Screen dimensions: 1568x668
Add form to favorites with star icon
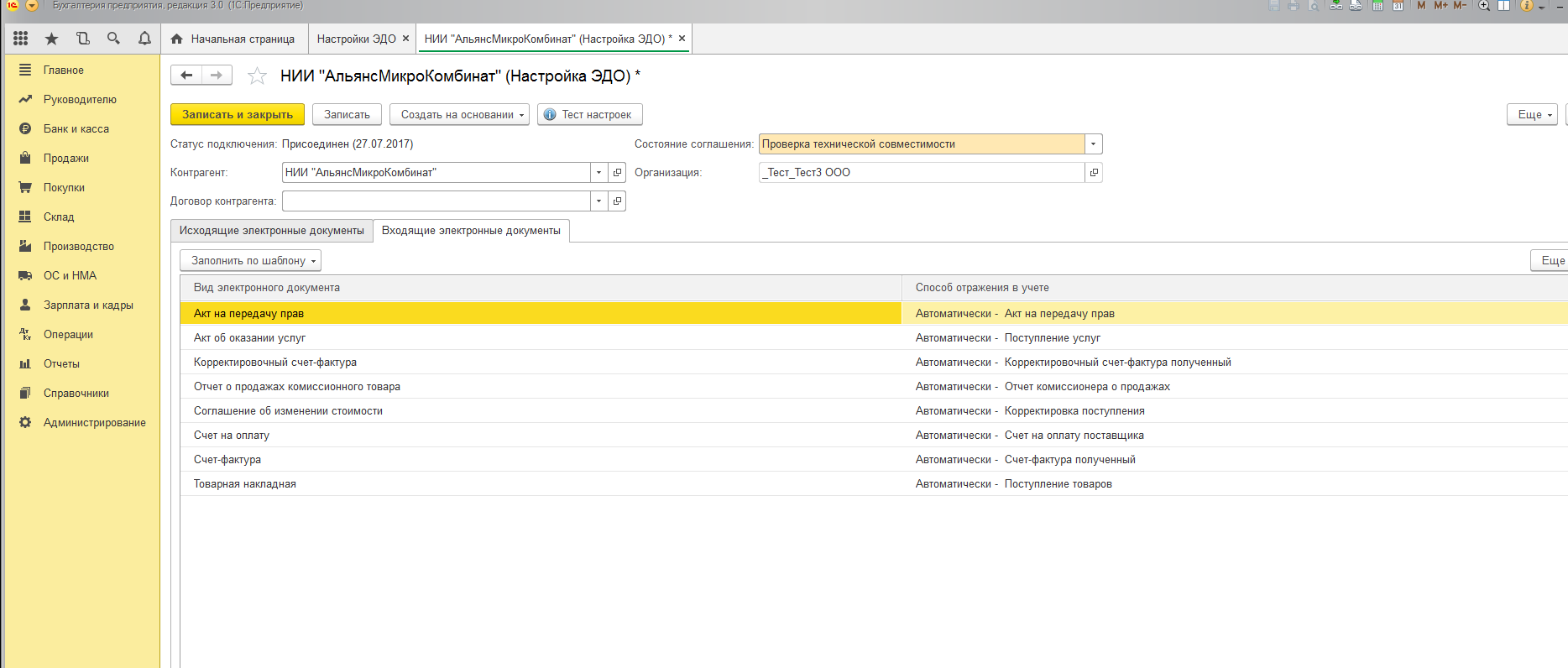tap(257, 76)
